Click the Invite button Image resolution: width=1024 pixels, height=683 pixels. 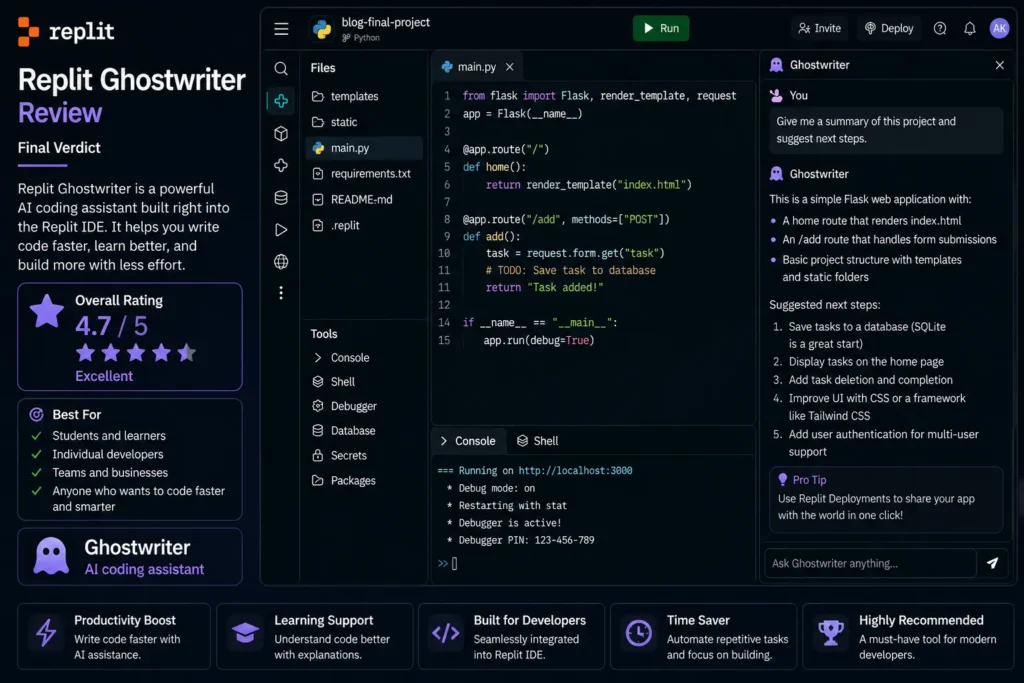820,28
